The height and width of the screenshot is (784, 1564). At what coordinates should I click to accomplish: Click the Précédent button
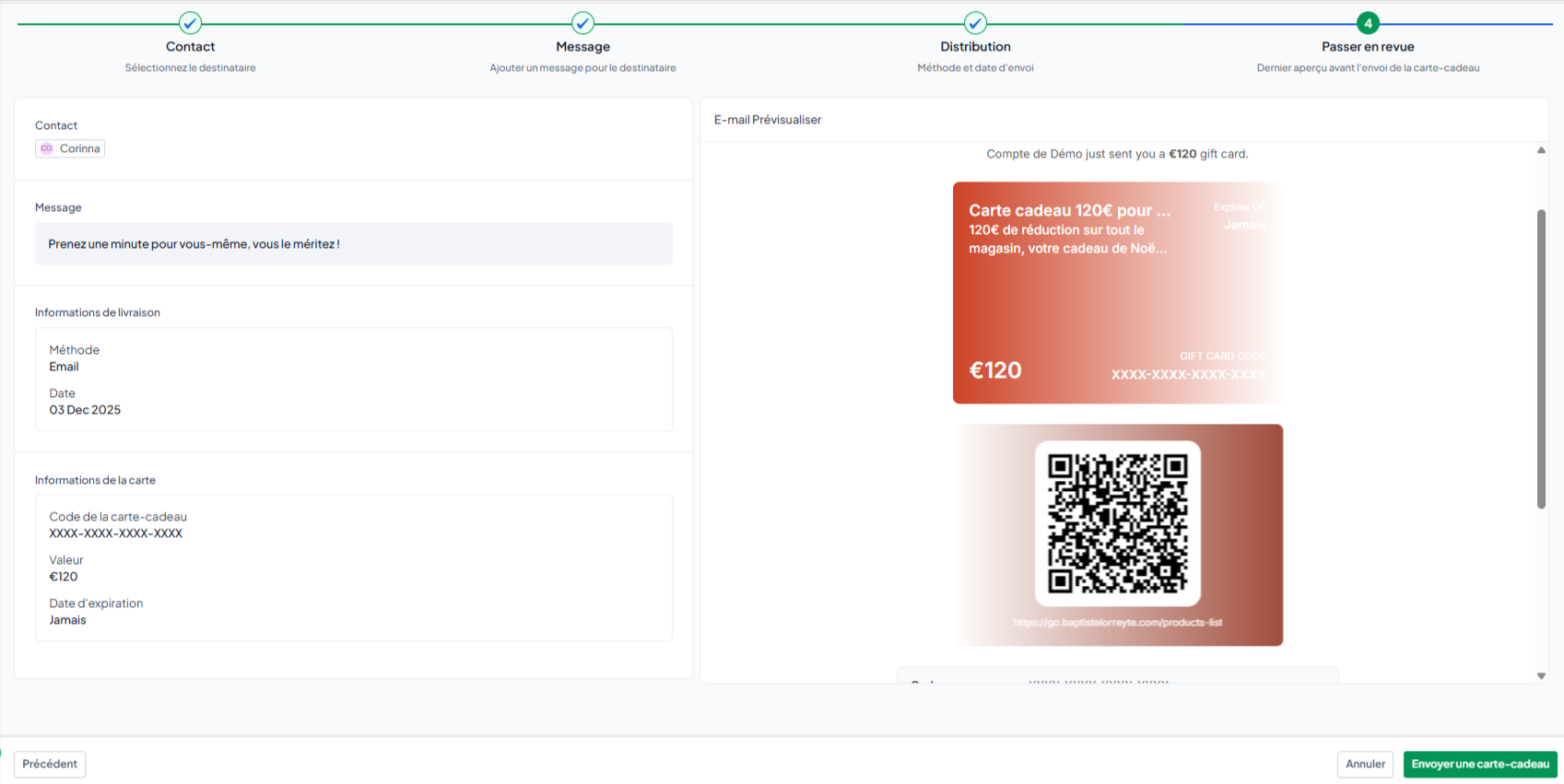point(50,765)
